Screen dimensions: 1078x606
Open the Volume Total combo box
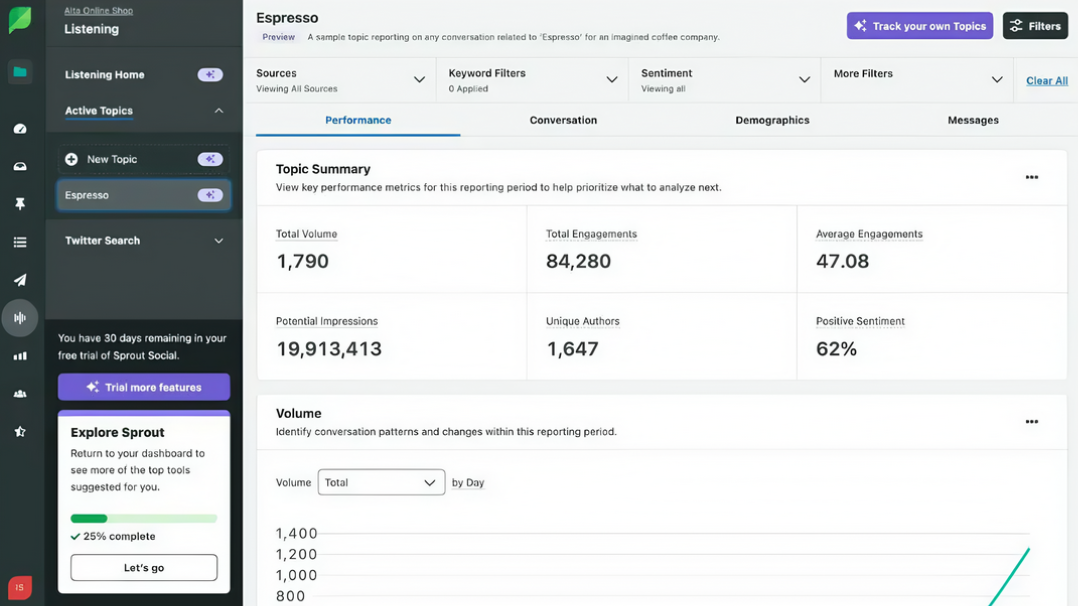(381, 482)
